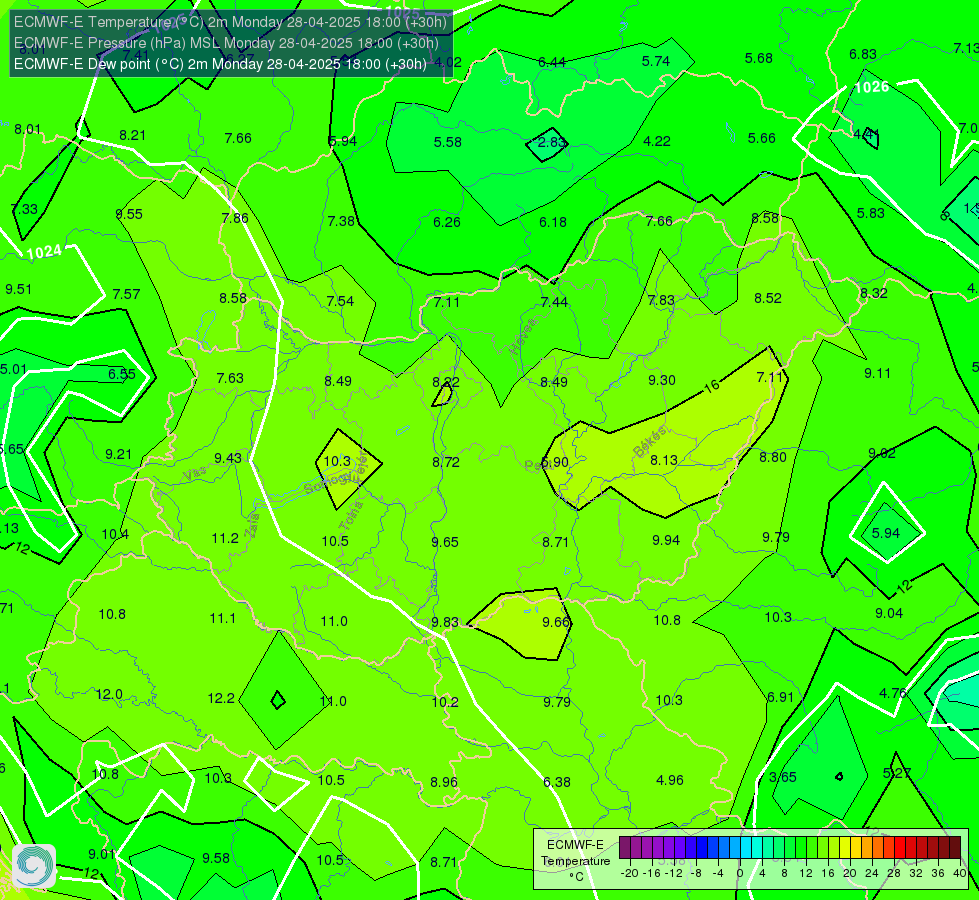
Task: Click the 7.63 dew point value
Action: [x=230, y=378]
